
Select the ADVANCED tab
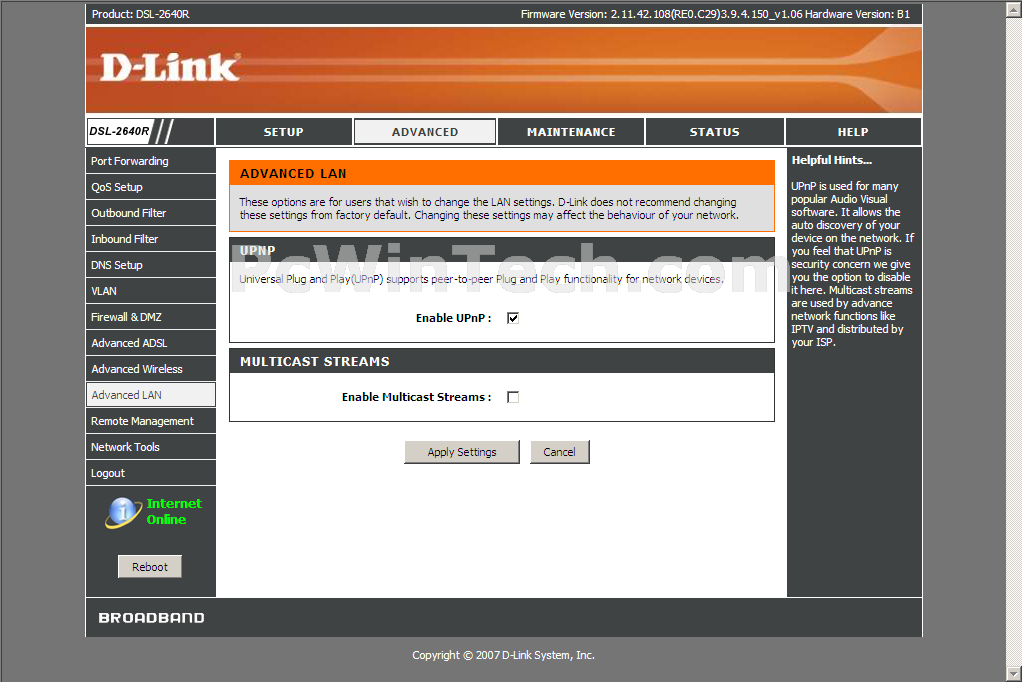click(425, 132)
